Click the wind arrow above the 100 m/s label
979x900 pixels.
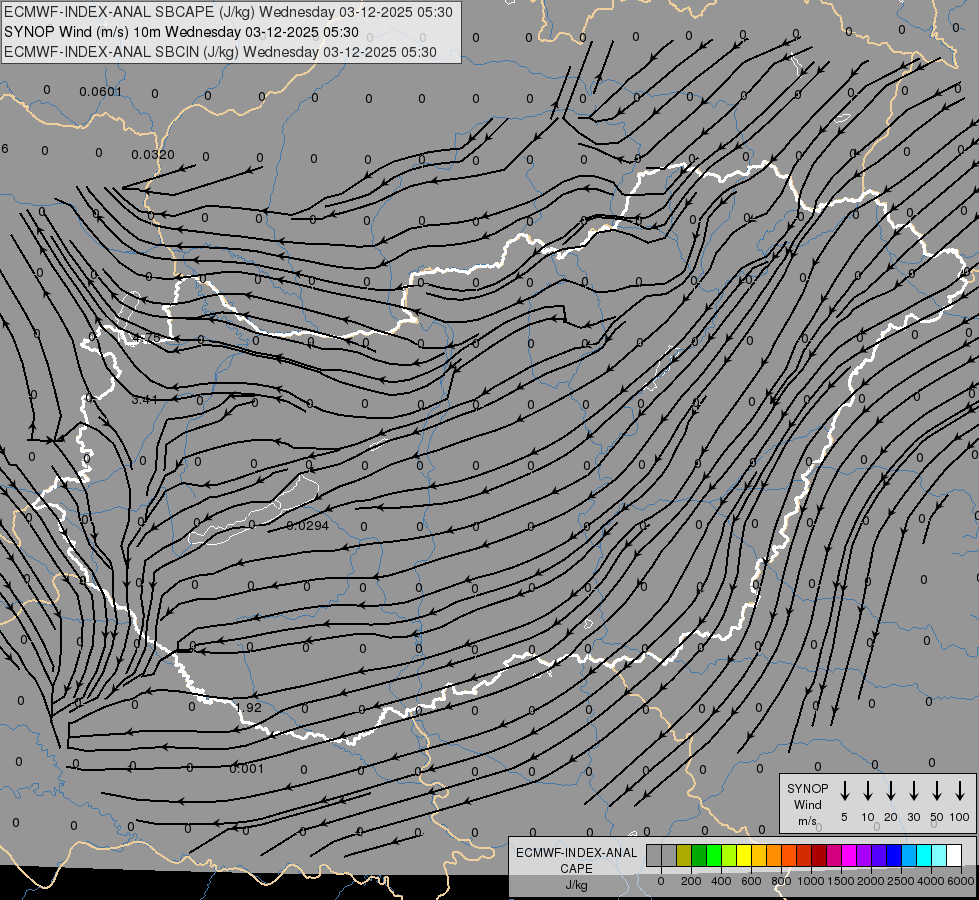960,790
